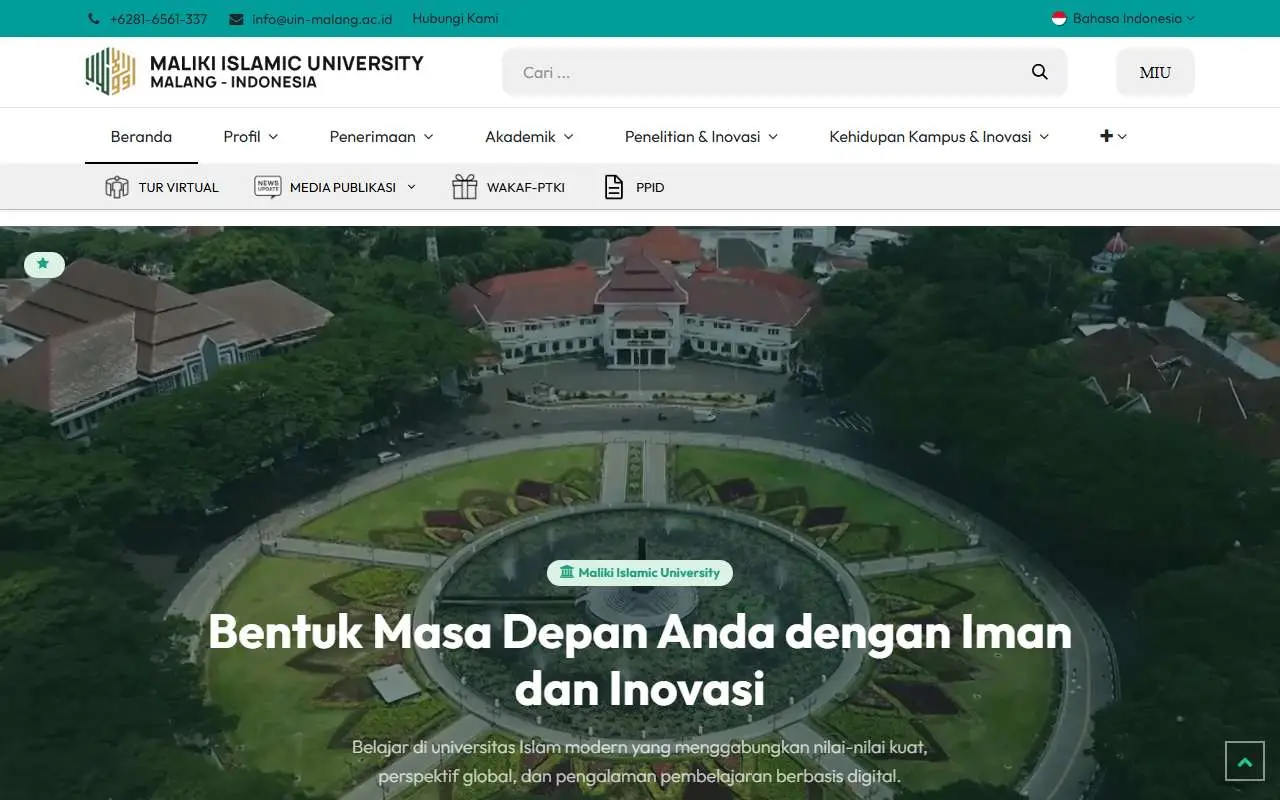This screenshot has height=800, width=1280.
Task: Click the green star badge
Action: (x=44, y=264)
